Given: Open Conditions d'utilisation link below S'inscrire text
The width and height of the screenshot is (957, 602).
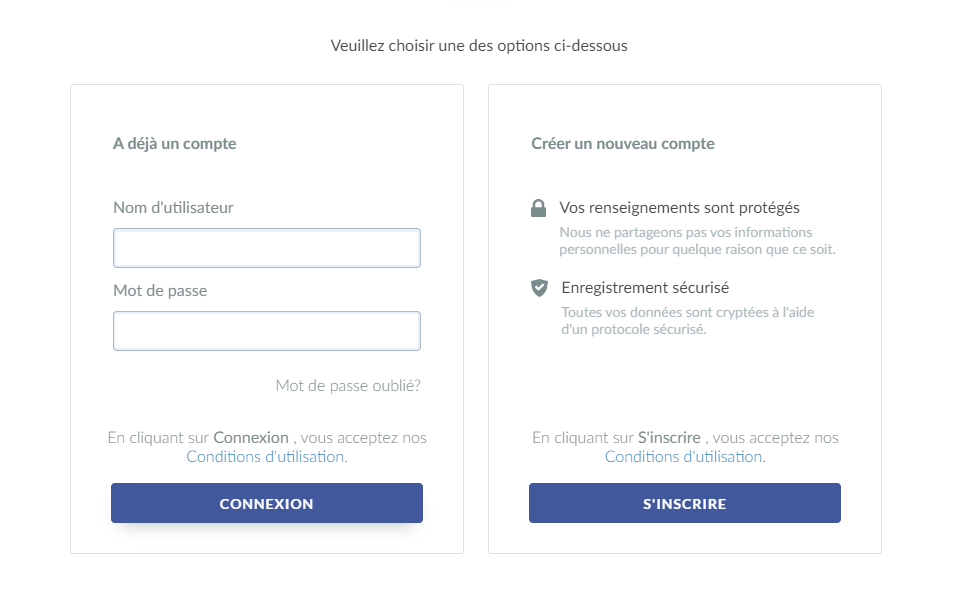Looking at the screenshot, I should [x=685, y=457].
